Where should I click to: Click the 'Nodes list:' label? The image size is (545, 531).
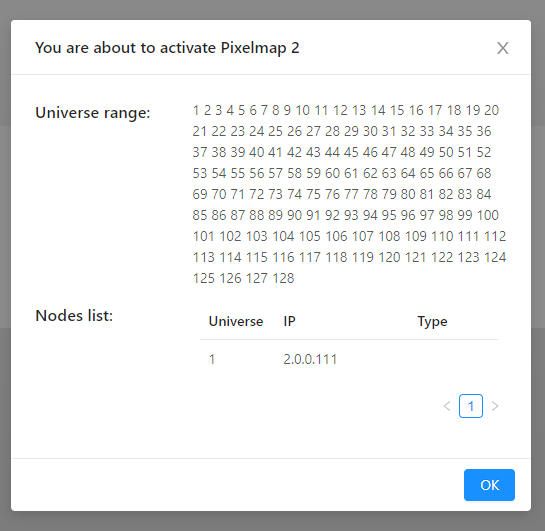(x=74, y=316)
